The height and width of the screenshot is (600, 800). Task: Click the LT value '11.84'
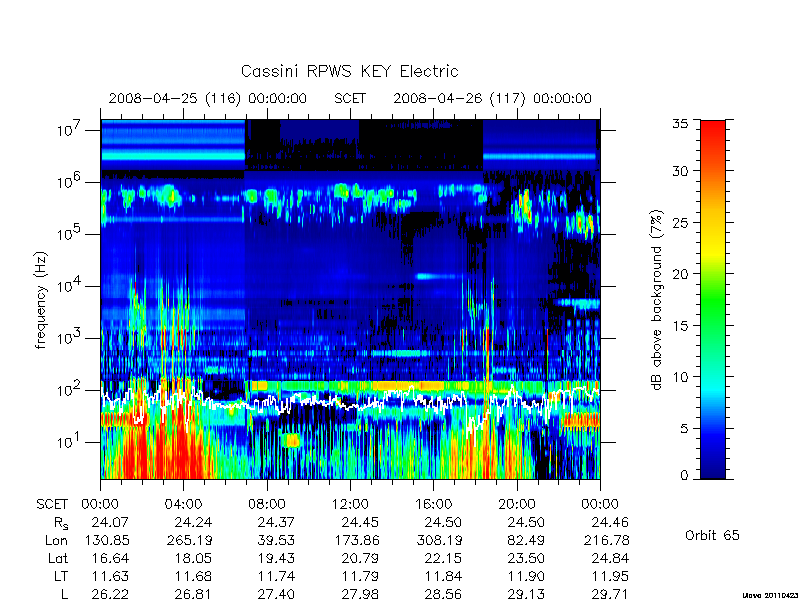click(x=443, y=576)
